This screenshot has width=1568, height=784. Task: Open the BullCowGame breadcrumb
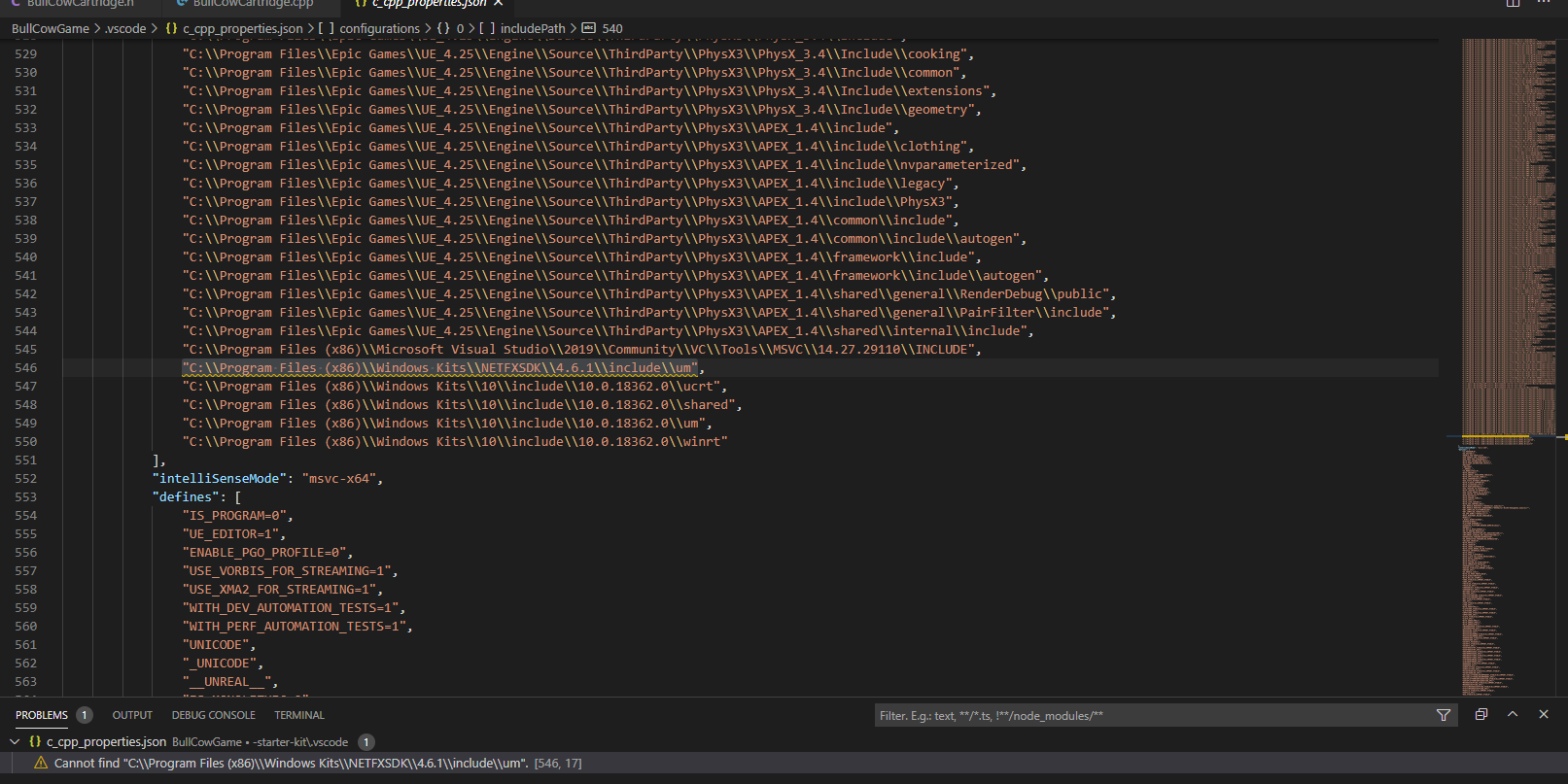pyautogui.click(x=51, y=28)
